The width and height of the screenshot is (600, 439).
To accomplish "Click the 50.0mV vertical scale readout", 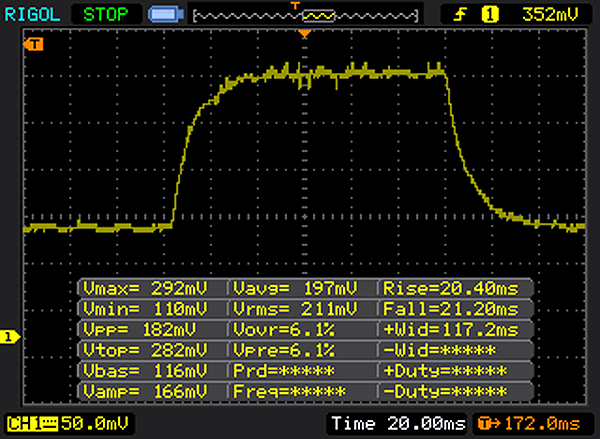I will pos(94,423).
